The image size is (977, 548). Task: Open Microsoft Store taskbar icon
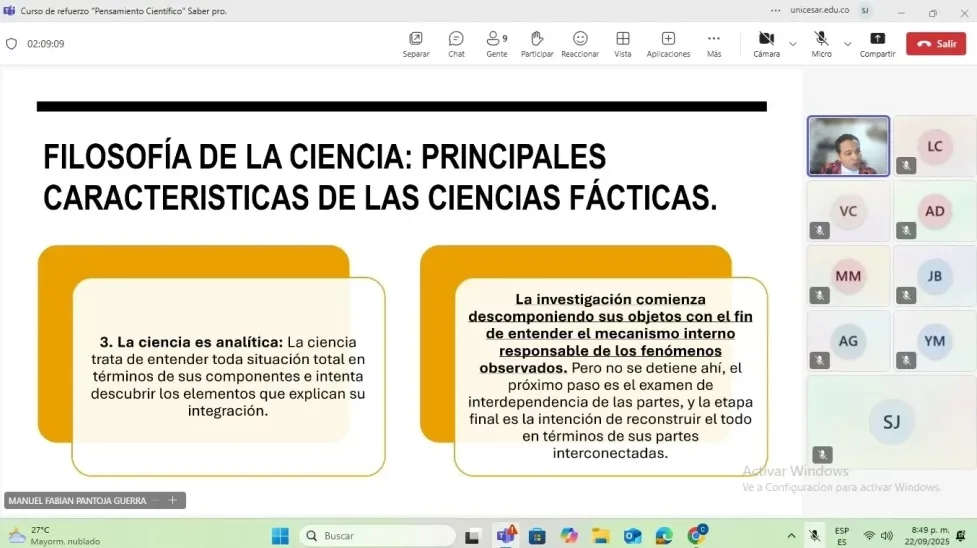(x=537, y=536)
